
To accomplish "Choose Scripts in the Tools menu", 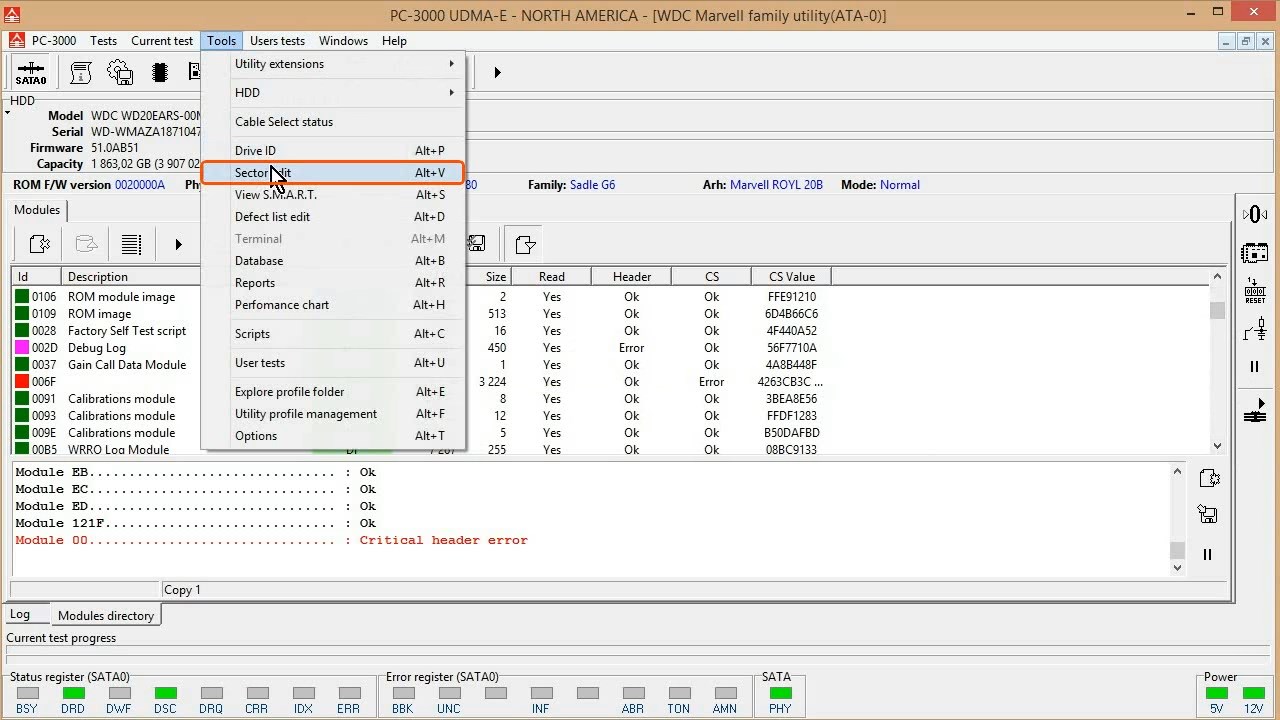I will pos(333,334).
